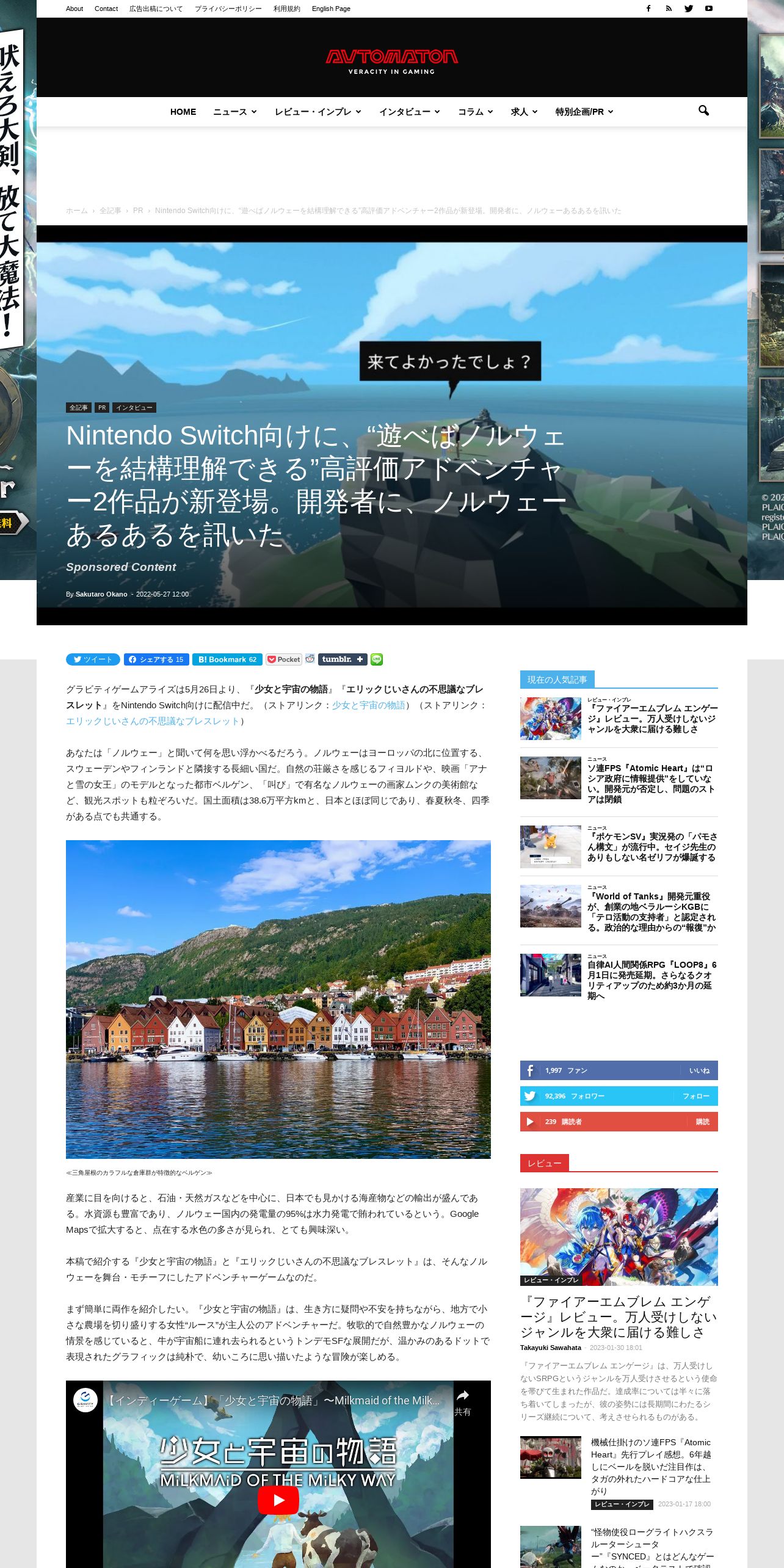Viewport: 784px width, 1568px height.
Task: Open 広告出稿について page
Action: coord(156,9)
